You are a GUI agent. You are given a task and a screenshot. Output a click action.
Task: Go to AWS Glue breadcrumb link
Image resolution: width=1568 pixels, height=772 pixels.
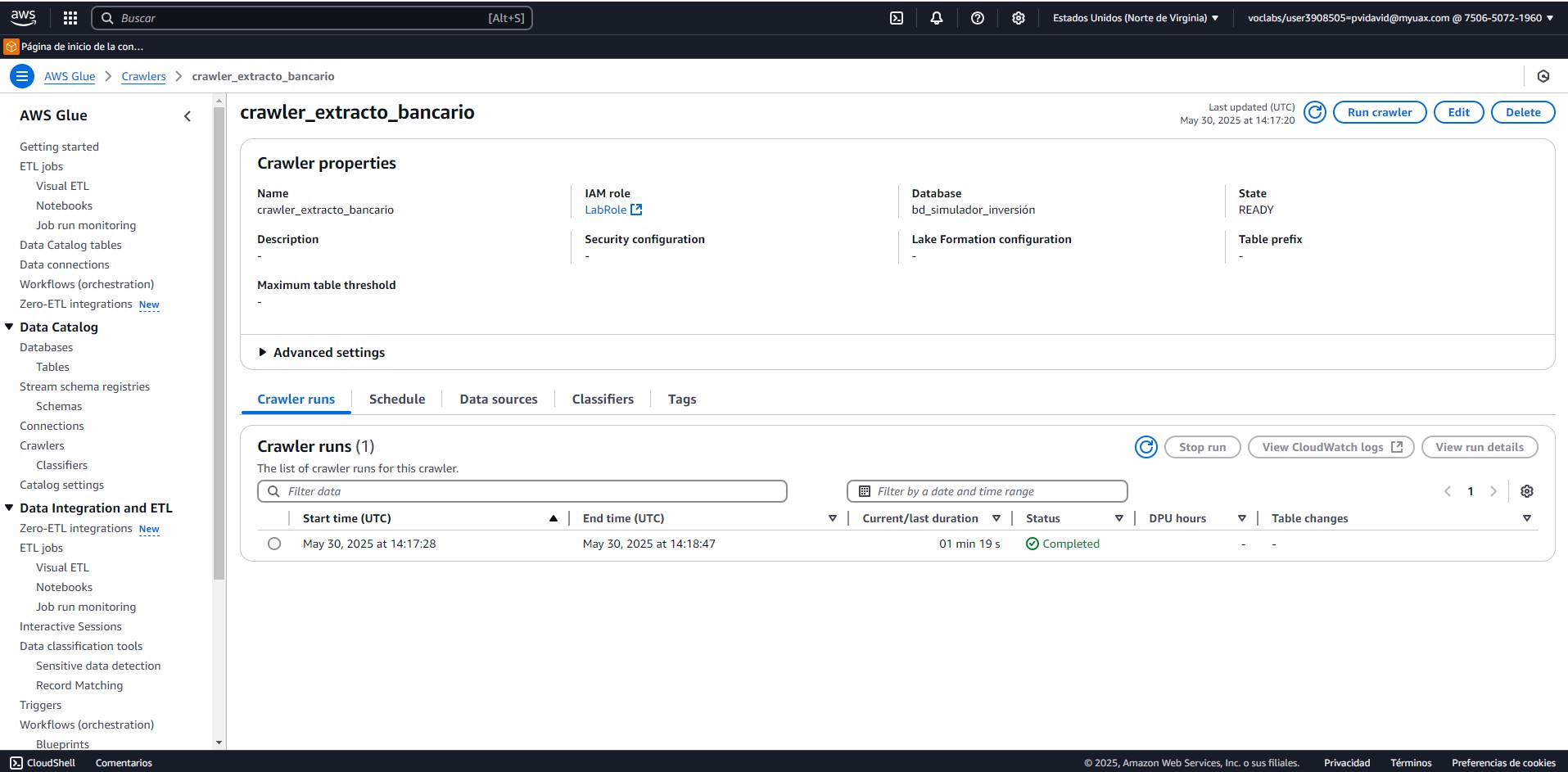coord(70,76)
